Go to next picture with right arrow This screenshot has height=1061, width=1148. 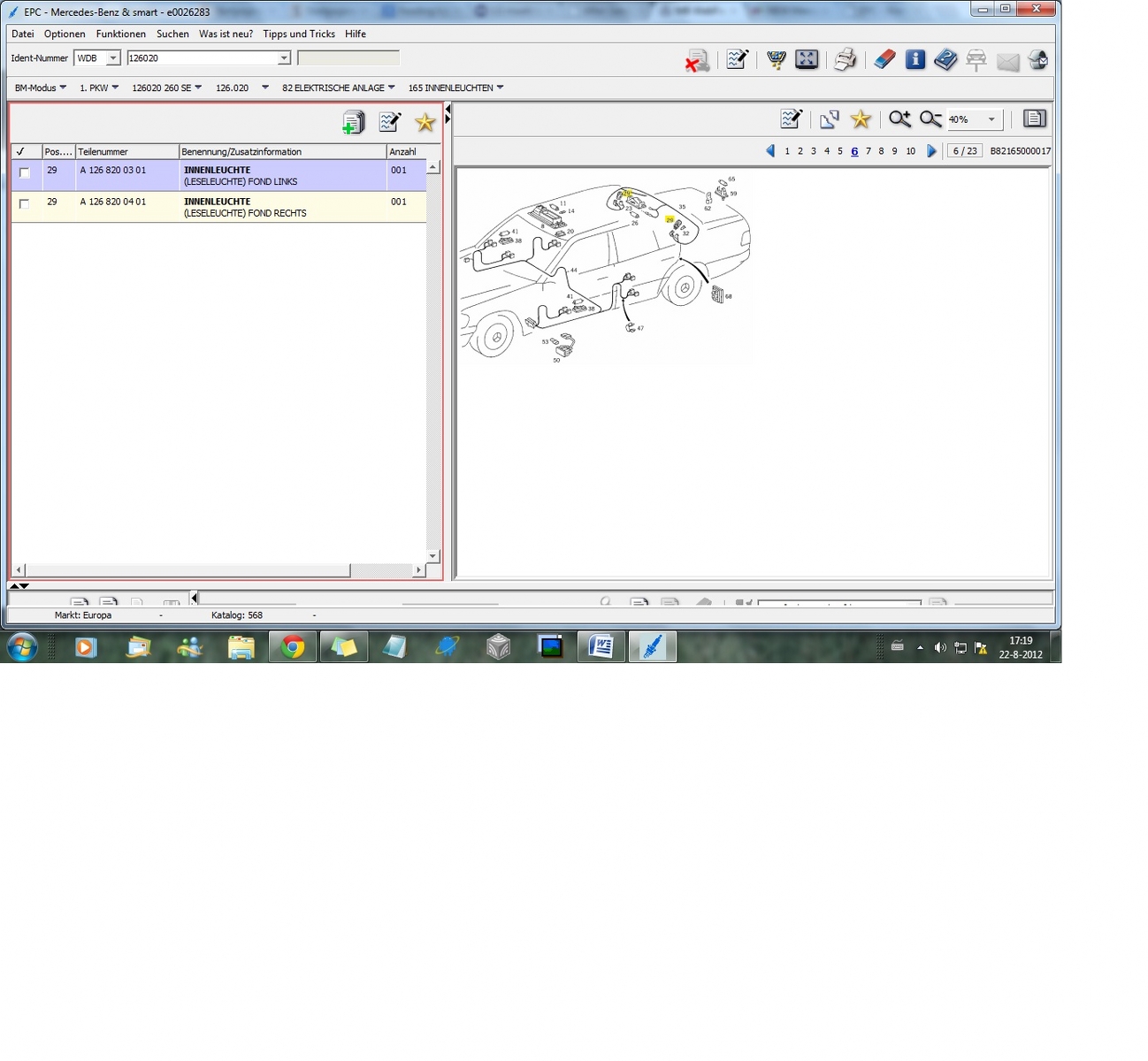click(931, 151)
